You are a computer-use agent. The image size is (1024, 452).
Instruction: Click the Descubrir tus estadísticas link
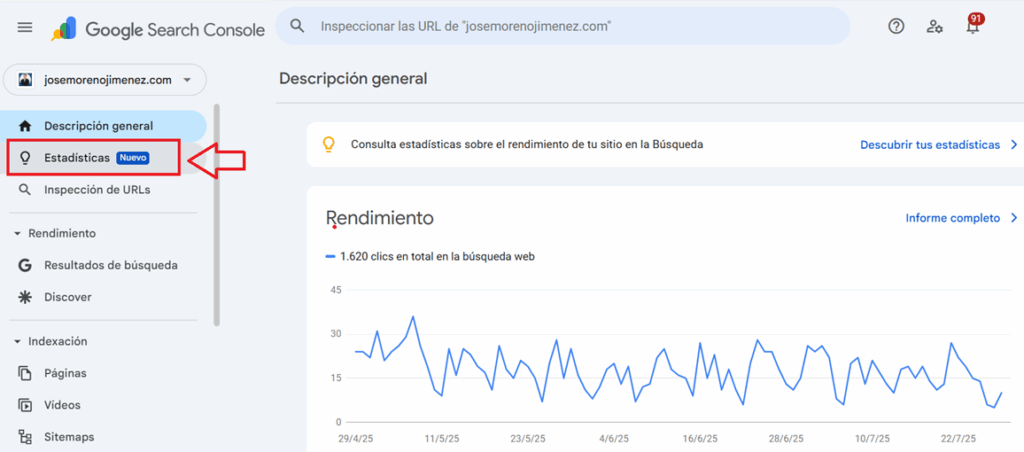coord(930,144)
